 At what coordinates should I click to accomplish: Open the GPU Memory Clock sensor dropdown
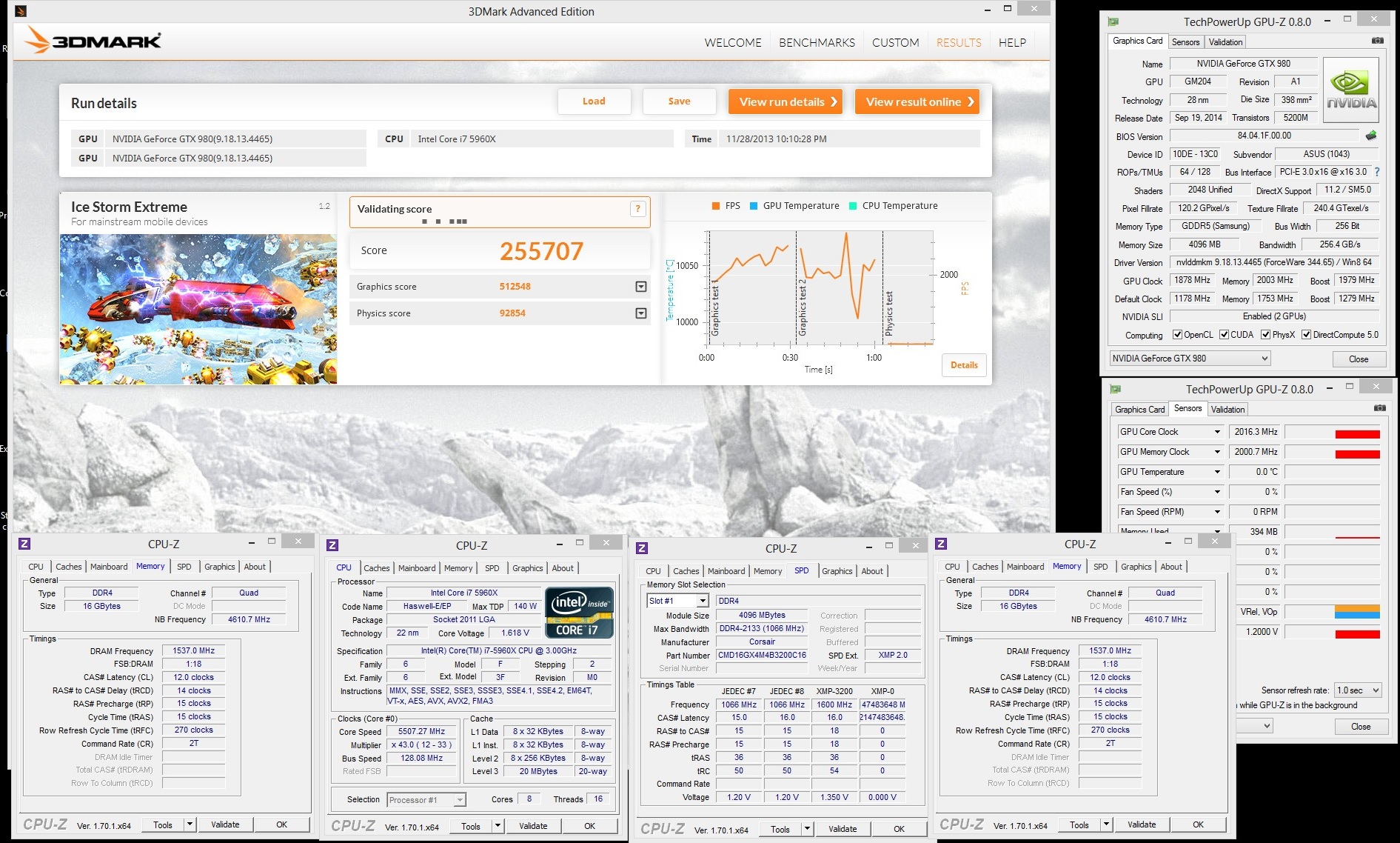pyautogui.click(x=1216, y=452)
